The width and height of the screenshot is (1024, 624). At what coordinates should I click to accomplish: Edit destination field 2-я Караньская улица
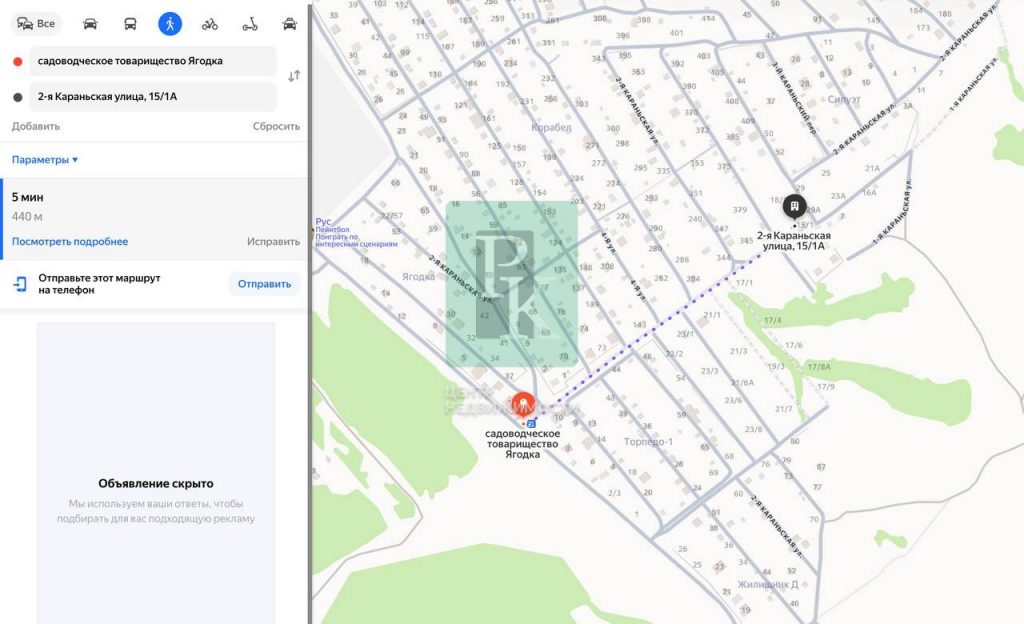152,97
